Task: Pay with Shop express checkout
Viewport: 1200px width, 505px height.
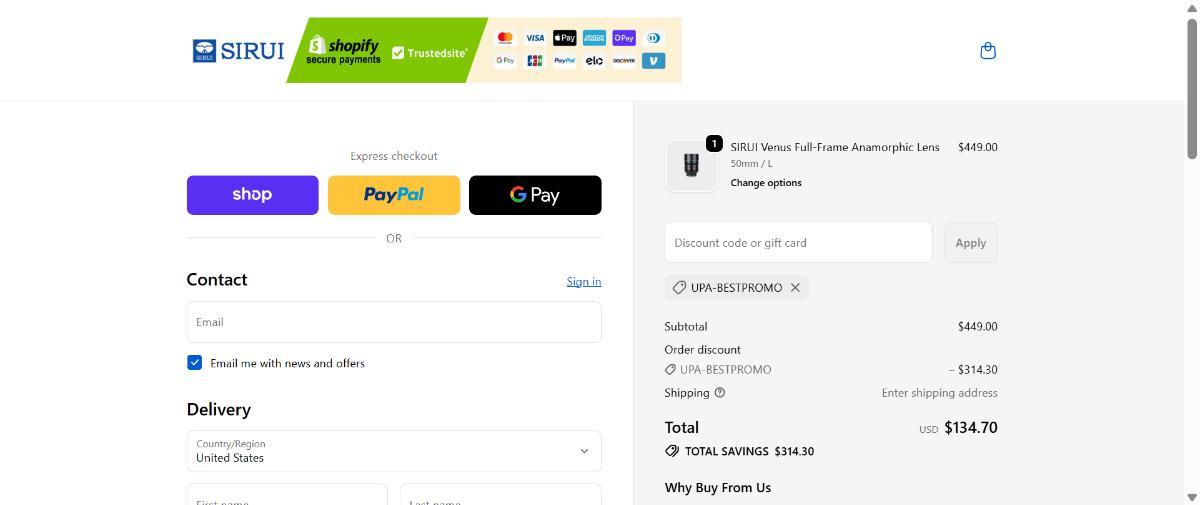Action: (x=253, y=195)
